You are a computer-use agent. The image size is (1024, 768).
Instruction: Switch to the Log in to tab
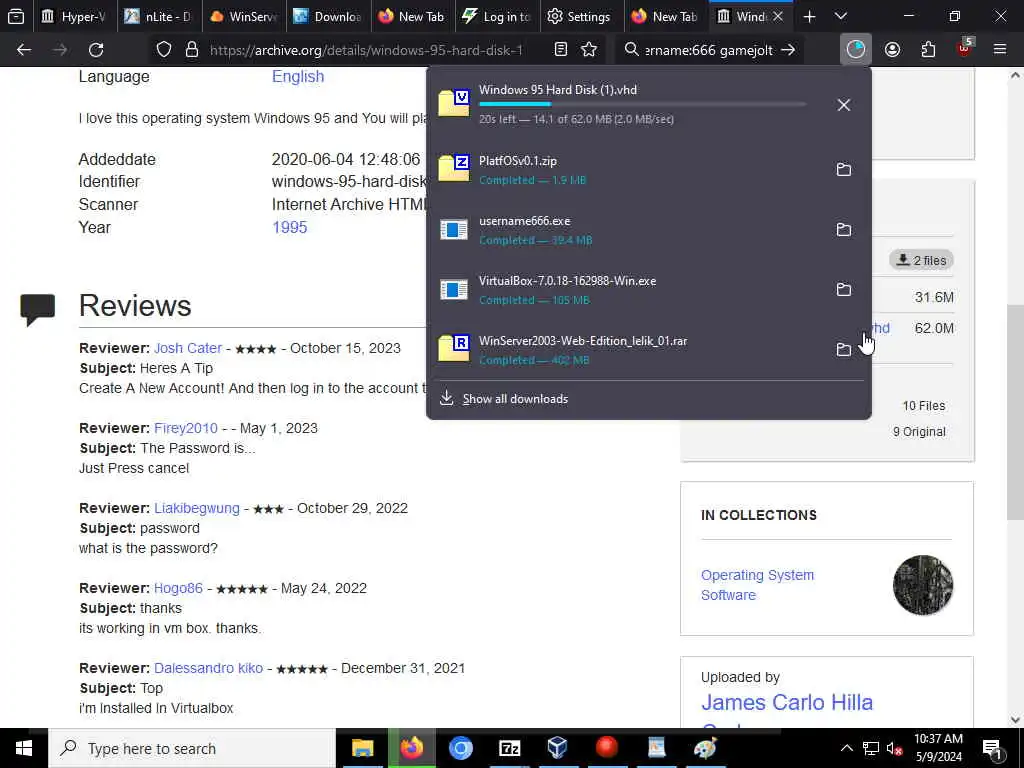pos(498,16)
